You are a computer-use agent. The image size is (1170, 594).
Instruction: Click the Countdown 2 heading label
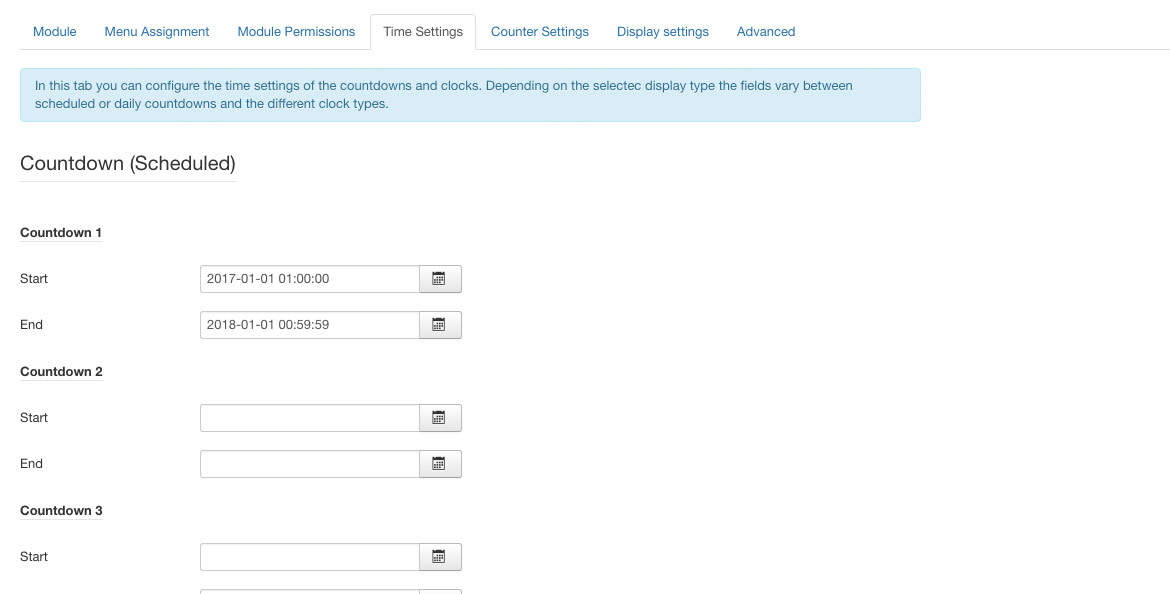click(x=61, y=372)
